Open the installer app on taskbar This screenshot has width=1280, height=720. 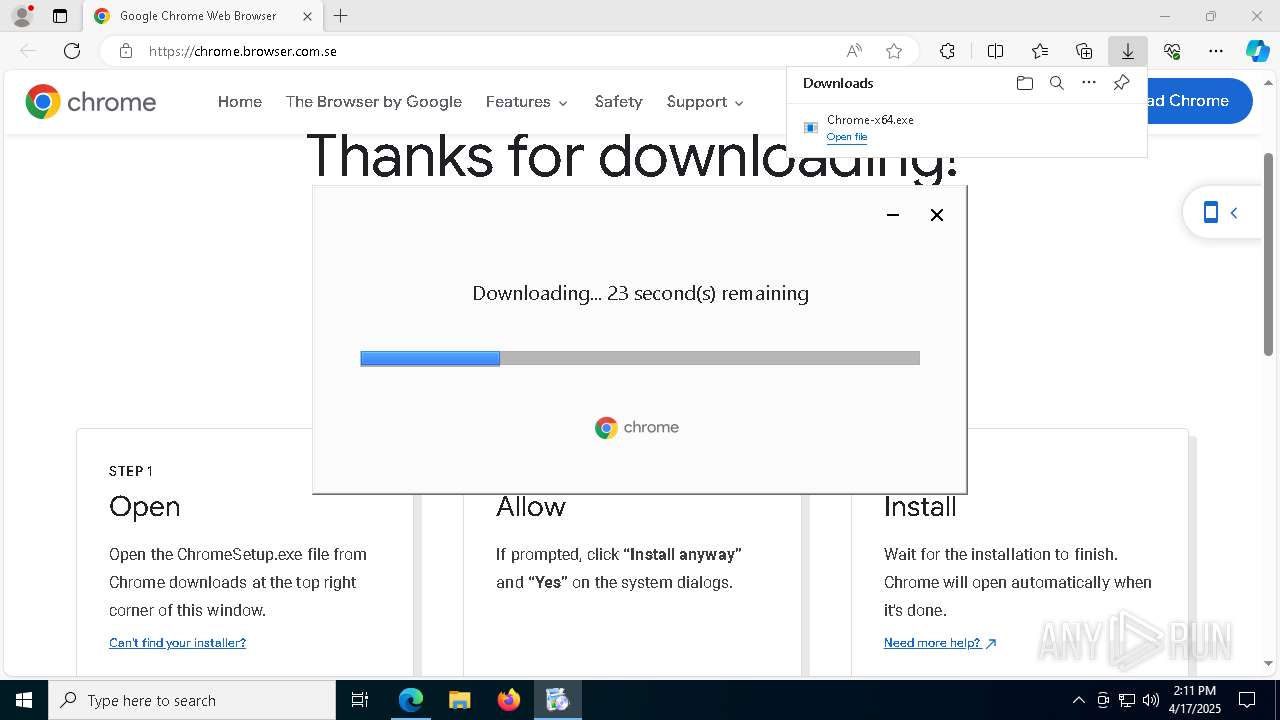tap(557, 700)
